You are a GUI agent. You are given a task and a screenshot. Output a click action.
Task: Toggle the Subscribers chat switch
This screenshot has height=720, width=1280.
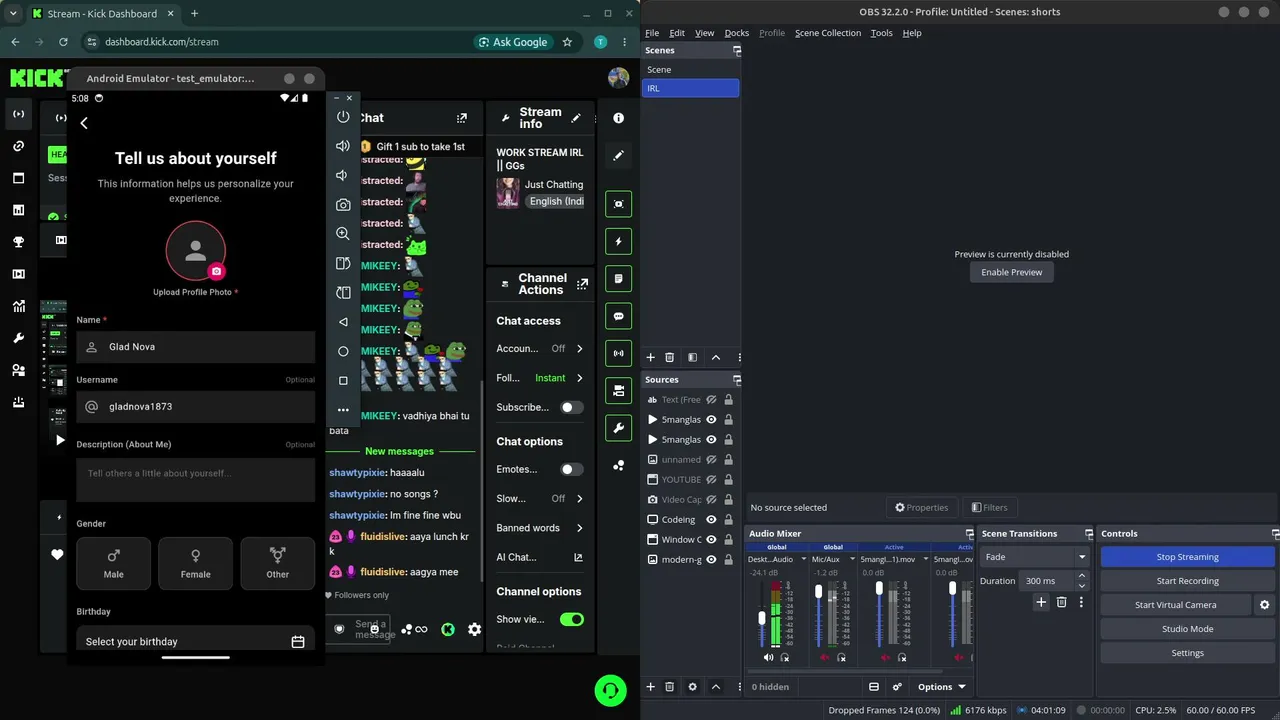click(x=571, y=407)
